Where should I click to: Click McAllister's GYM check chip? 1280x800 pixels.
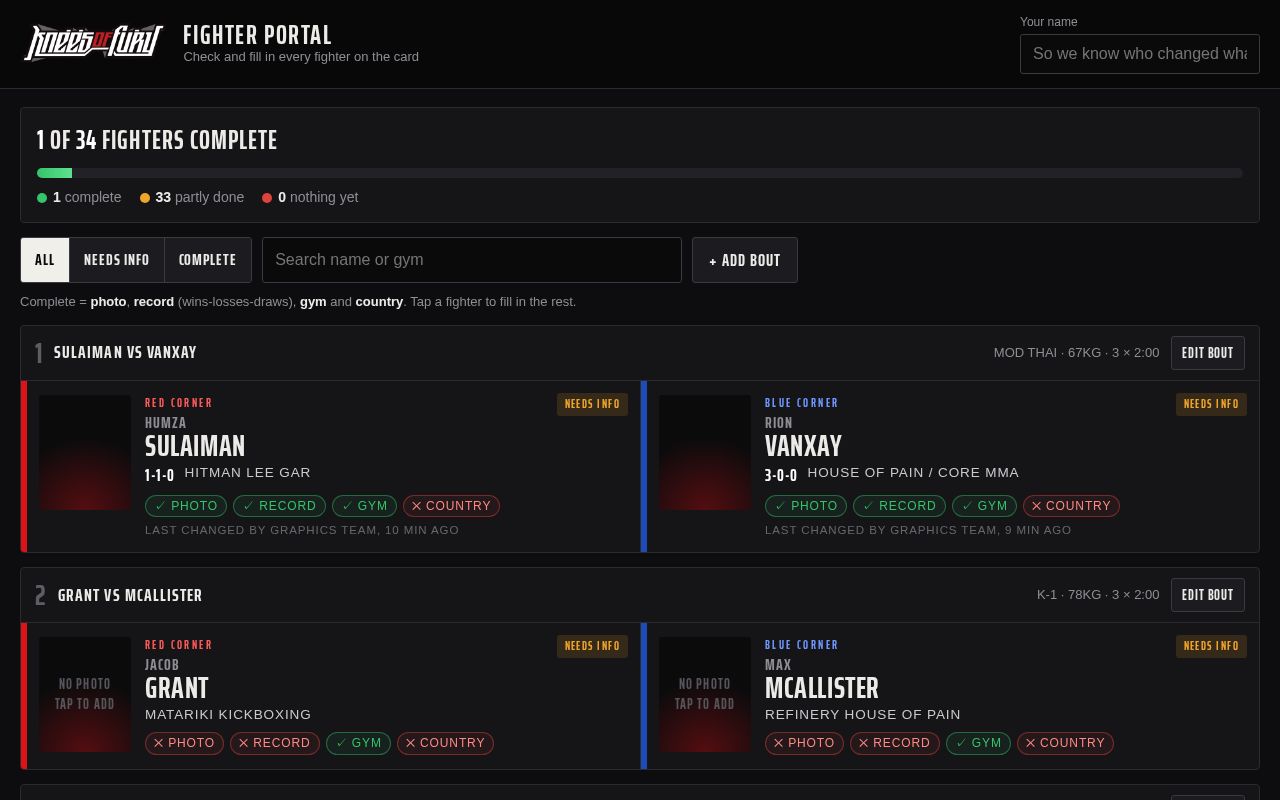(978, 743)
